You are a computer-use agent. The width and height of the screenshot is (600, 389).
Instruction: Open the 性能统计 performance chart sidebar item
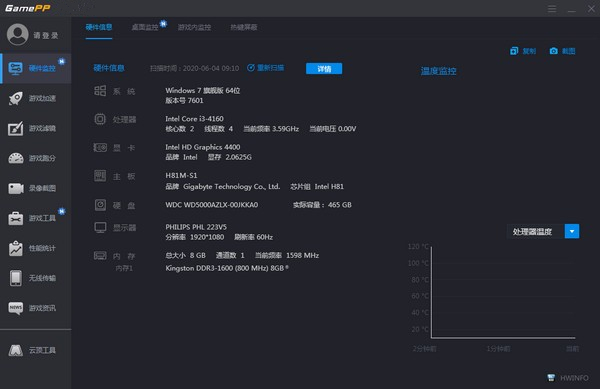[x=36, y=248]
